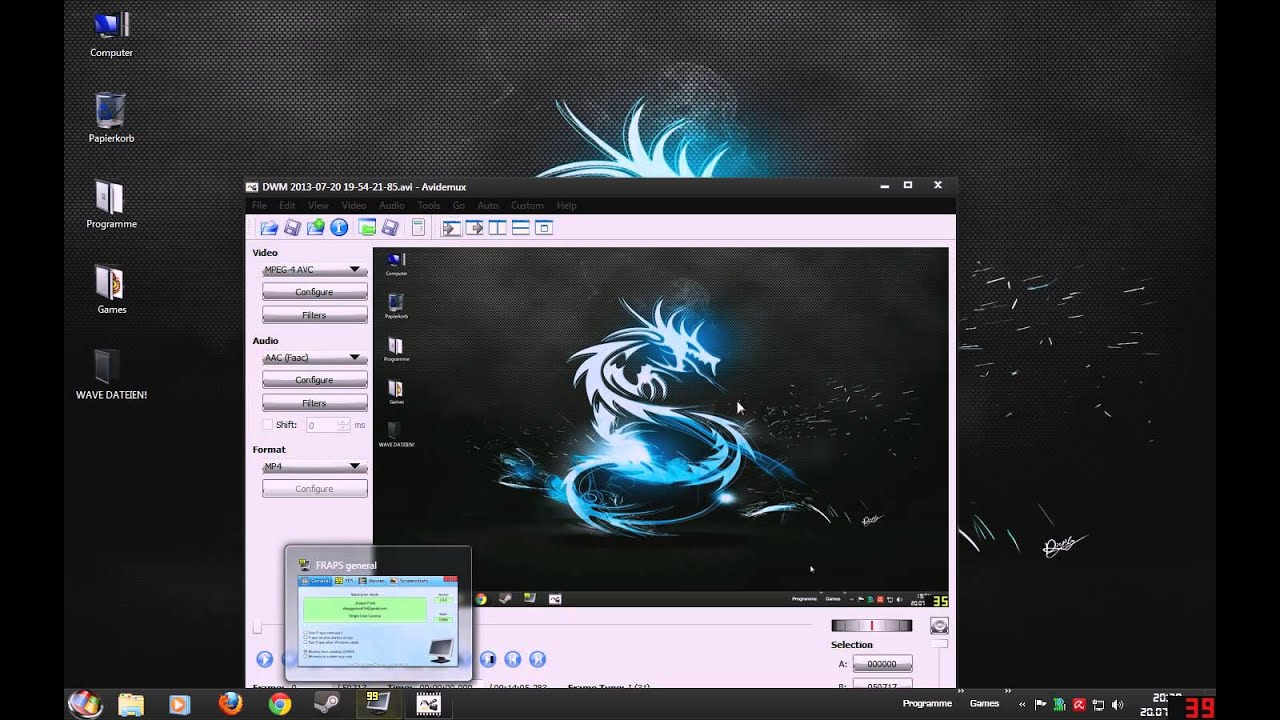Click the Save Video floppy icon

(x=292, y=228)
